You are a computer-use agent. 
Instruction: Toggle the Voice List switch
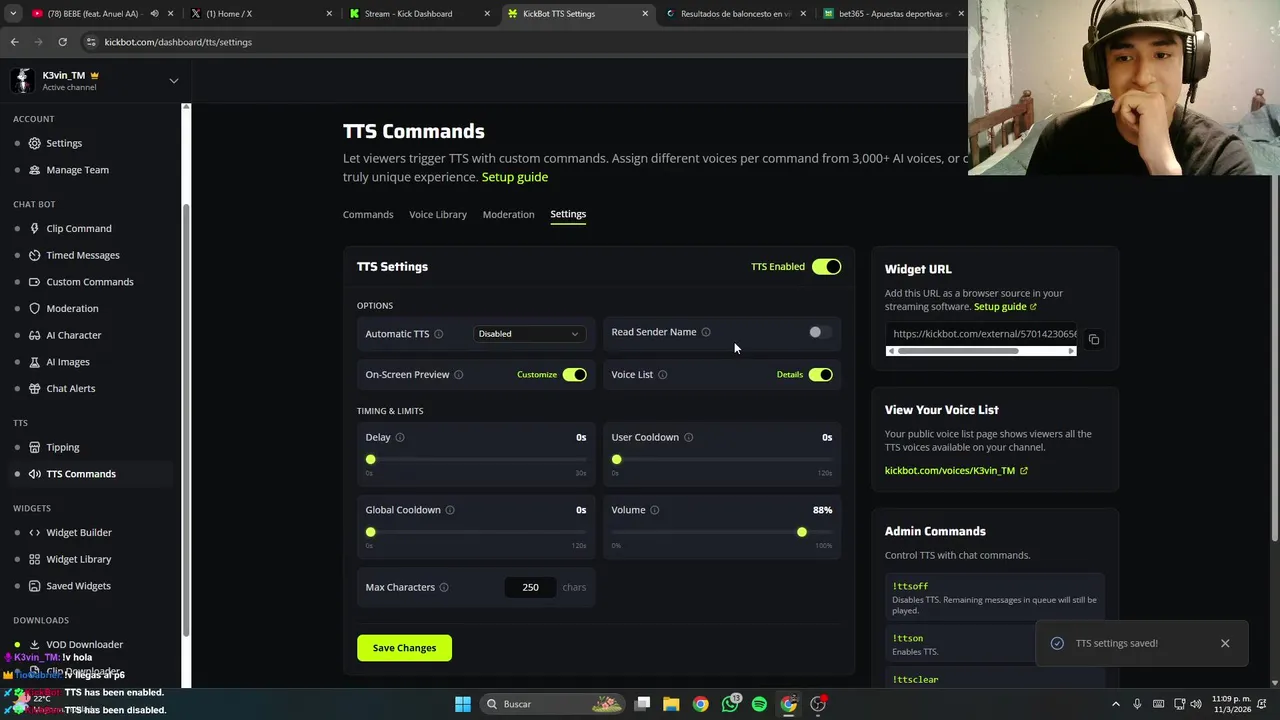(x=820, y=375)
